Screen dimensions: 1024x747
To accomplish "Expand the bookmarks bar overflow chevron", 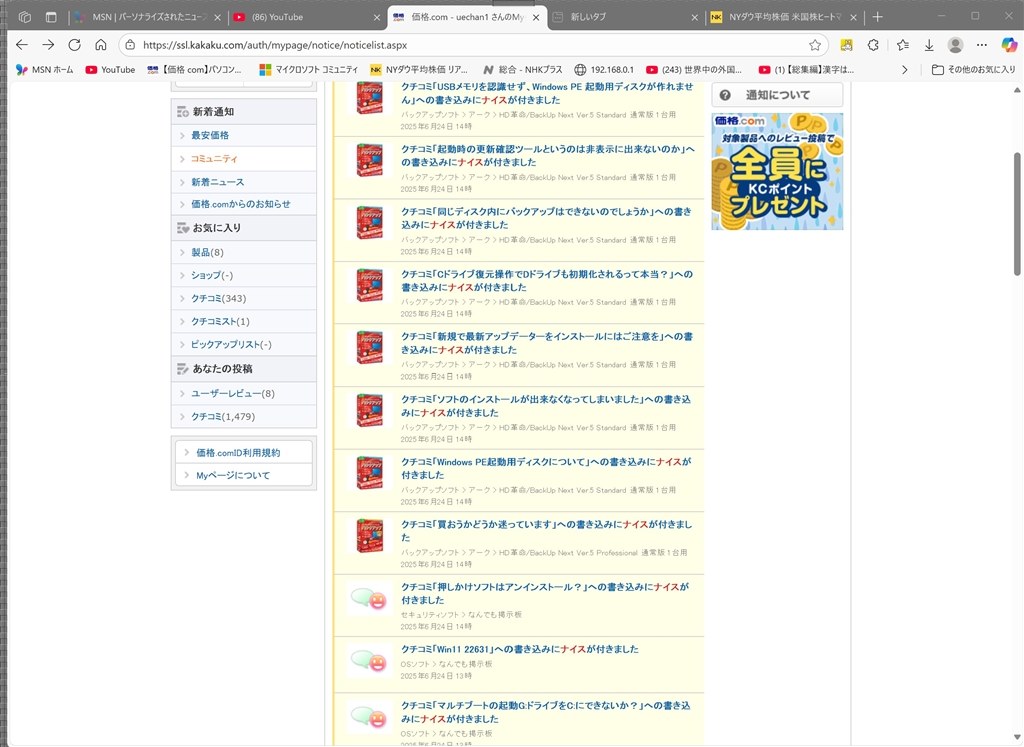I will pyautogui.click(x=904, y=69).
